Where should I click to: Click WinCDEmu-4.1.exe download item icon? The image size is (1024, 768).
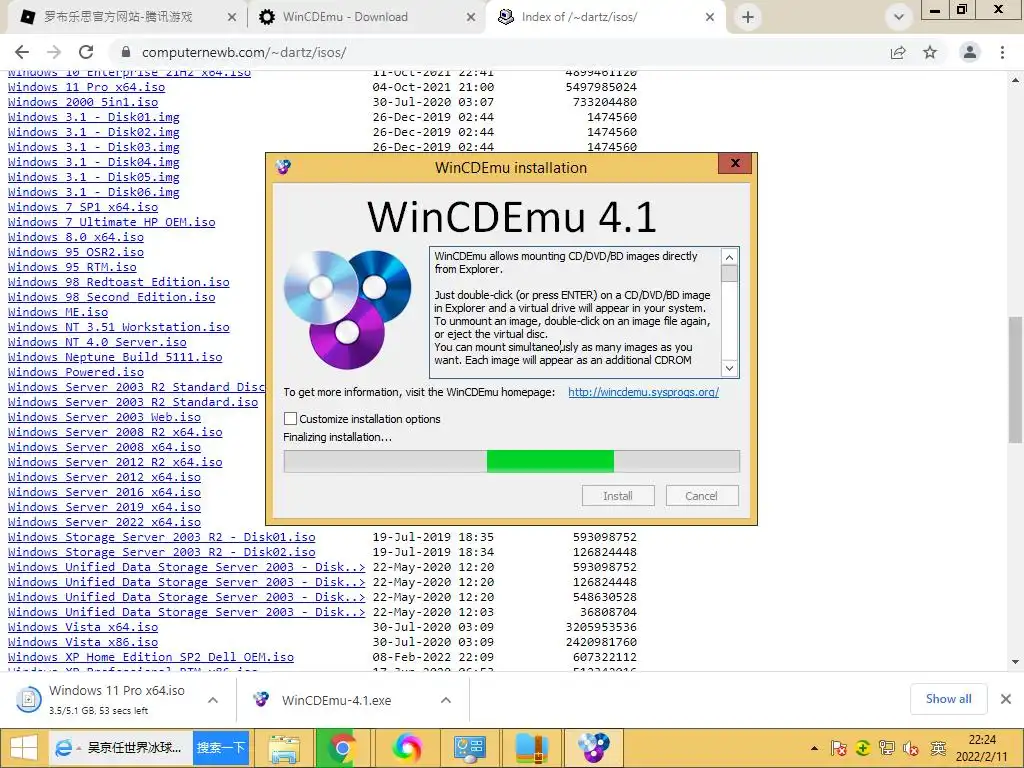click(x=261, y=699)
